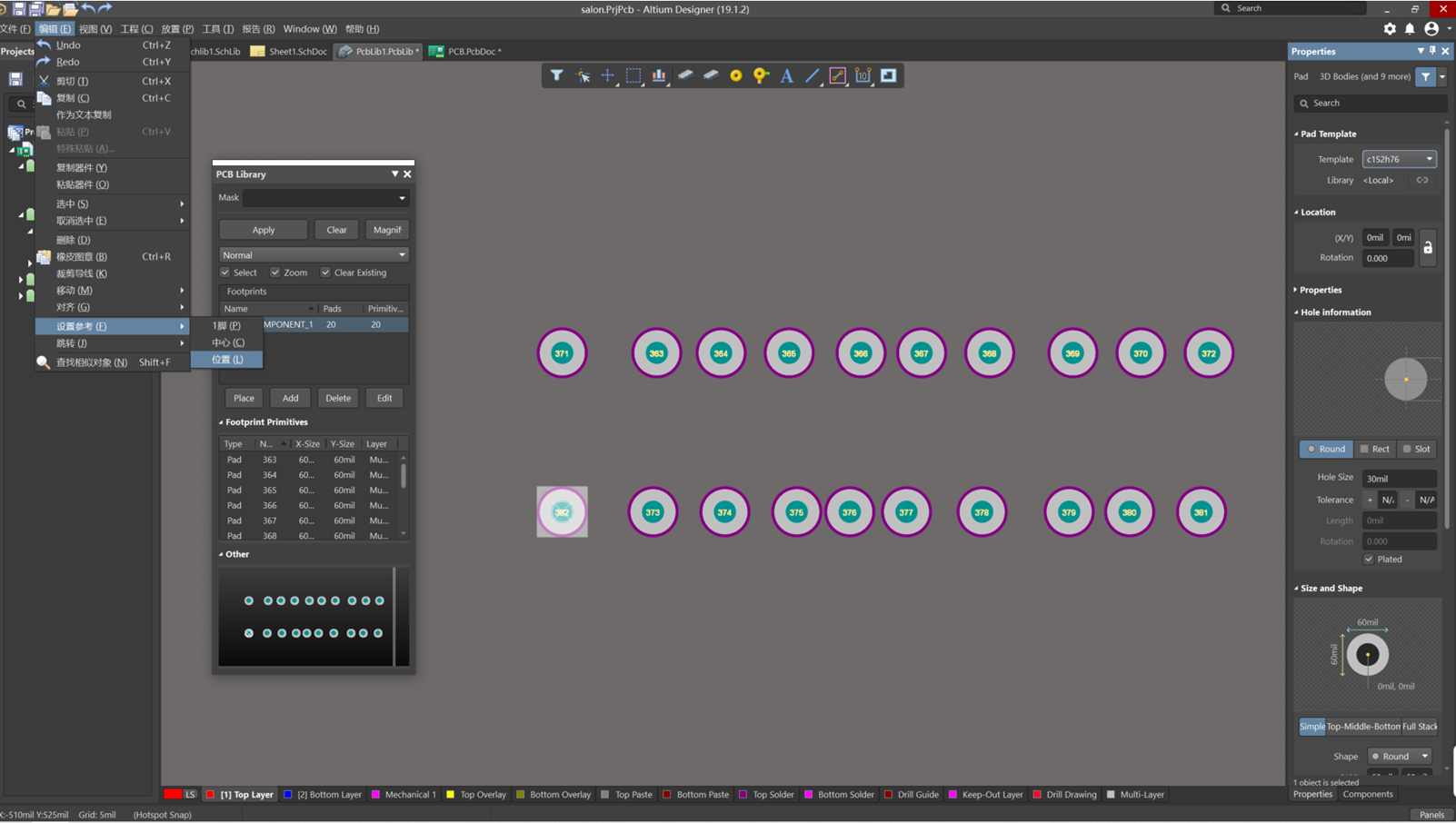1456x823 pixels.
Task: Click the object pick cursor tool
Action: click(x=583, y=75)
